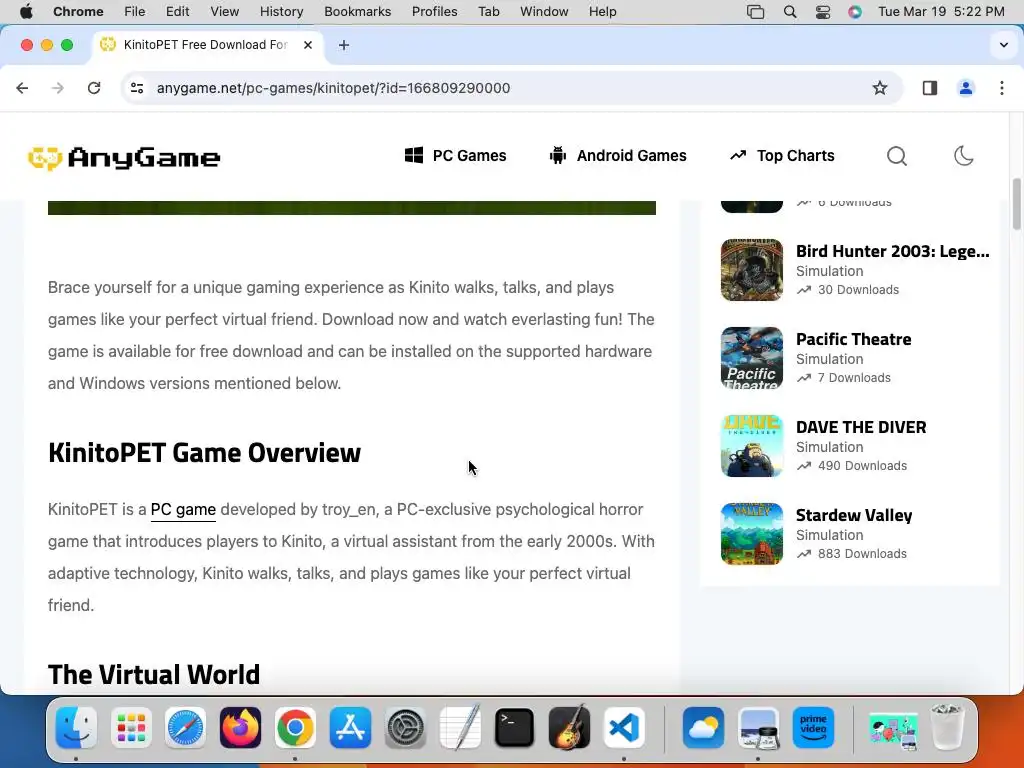Open the Apple menu
The image size is (1024, 768).
26,11
